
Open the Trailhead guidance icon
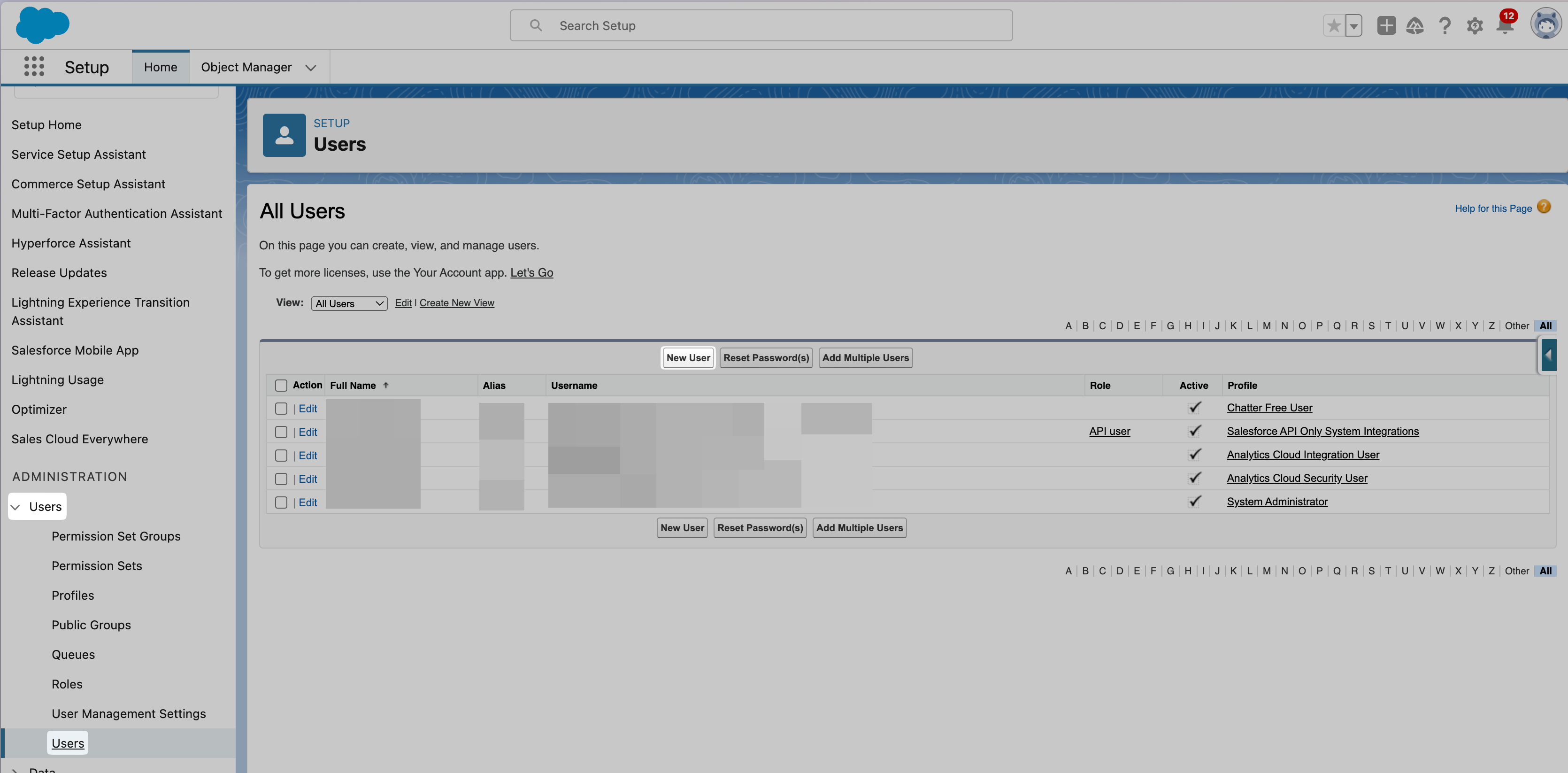point(1414,25)
